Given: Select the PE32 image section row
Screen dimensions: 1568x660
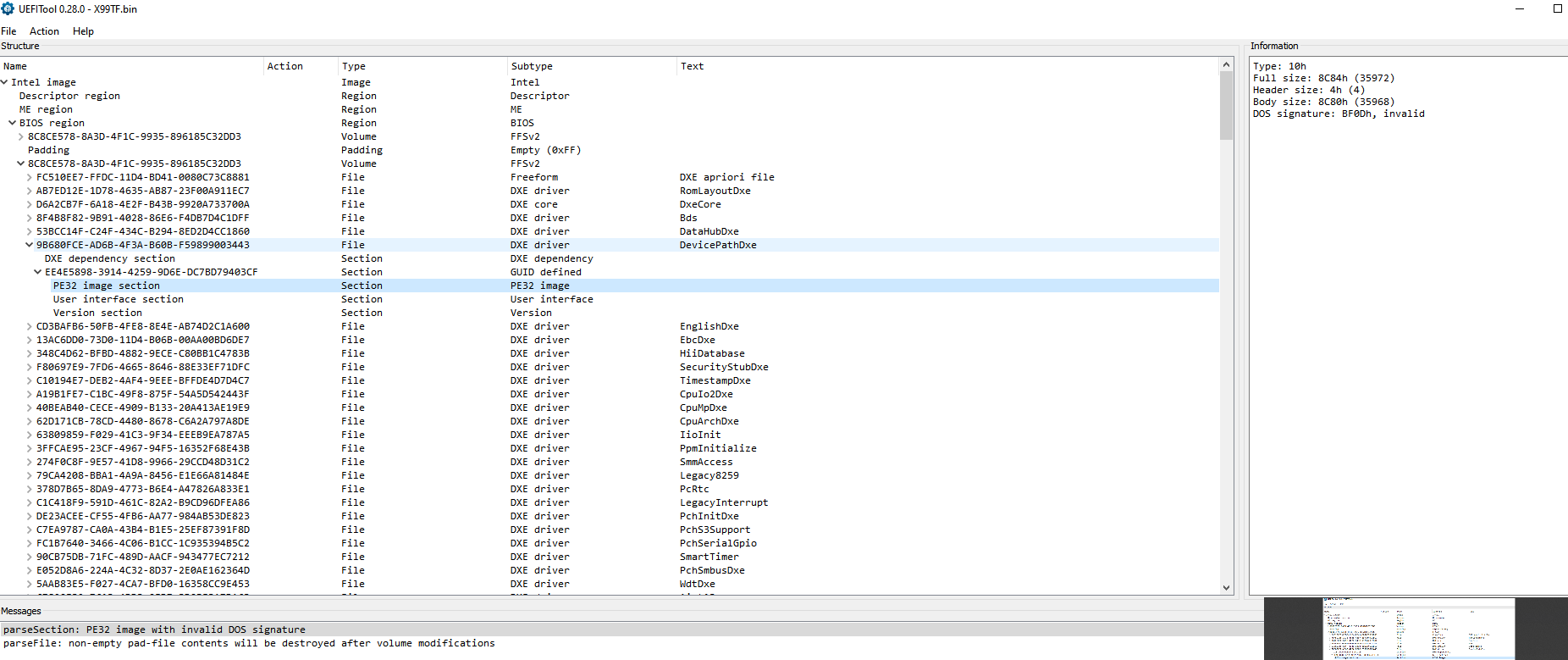Looking at the screenshot, I should tap(610, 286).
